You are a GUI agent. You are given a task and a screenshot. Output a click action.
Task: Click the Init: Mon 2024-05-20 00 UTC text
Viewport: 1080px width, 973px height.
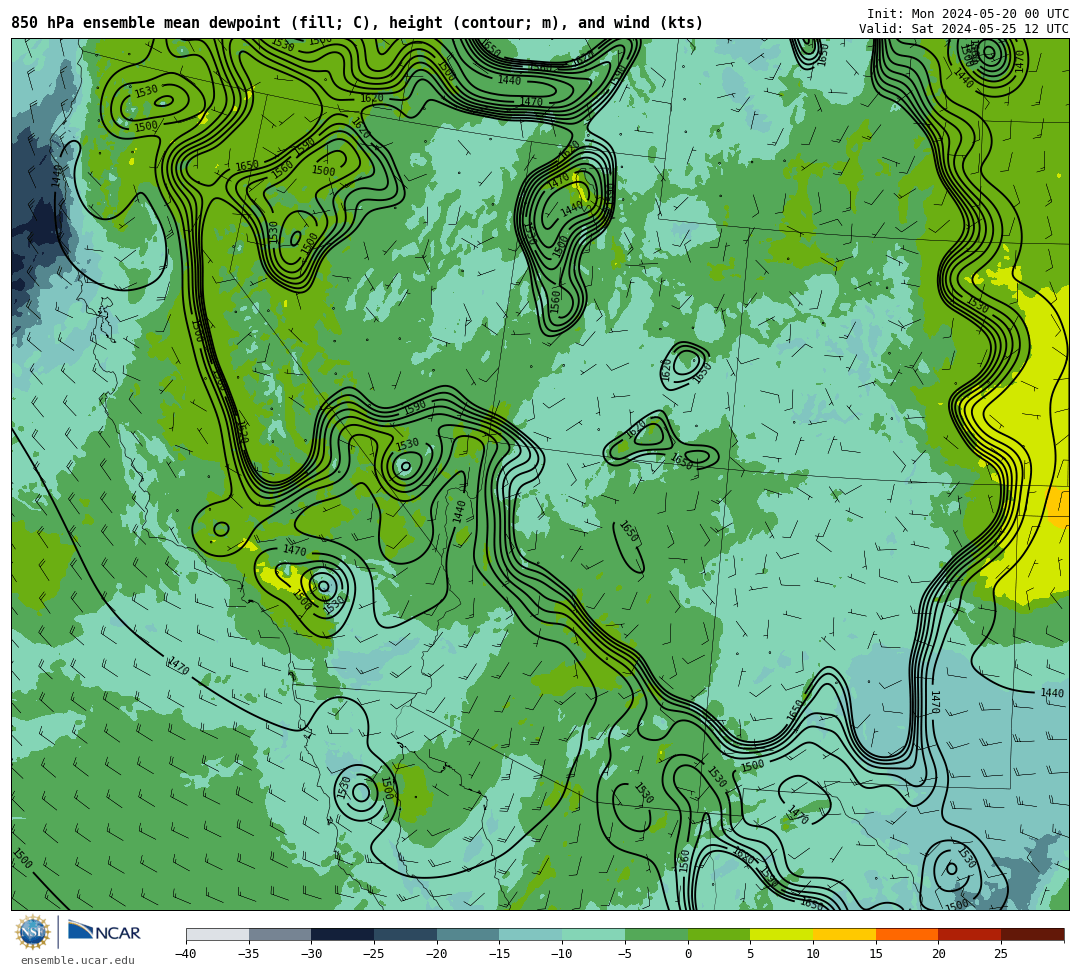click(x=968, y=14)
